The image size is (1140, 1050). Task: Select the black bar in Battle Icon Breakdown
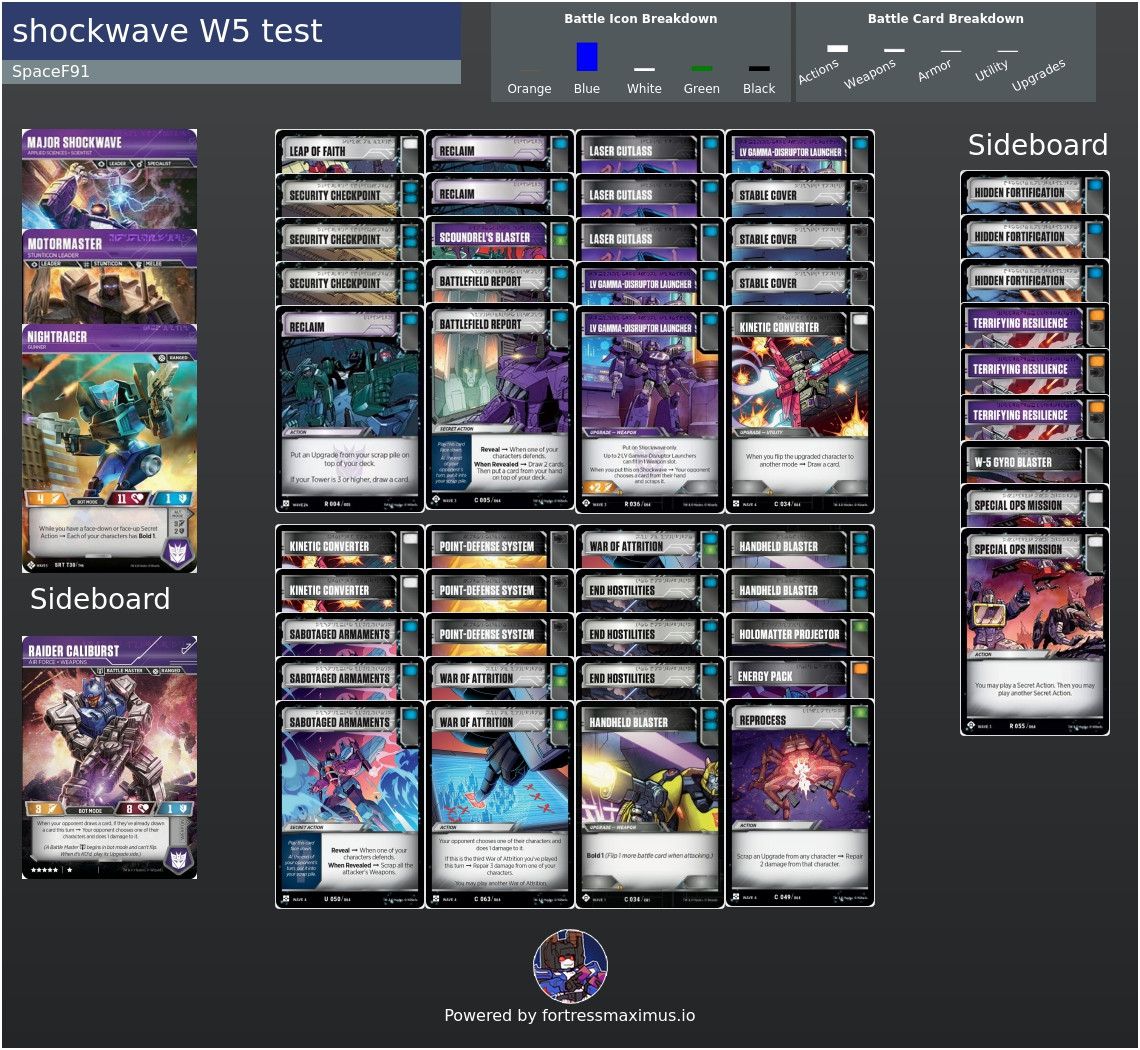pos(759,69)
